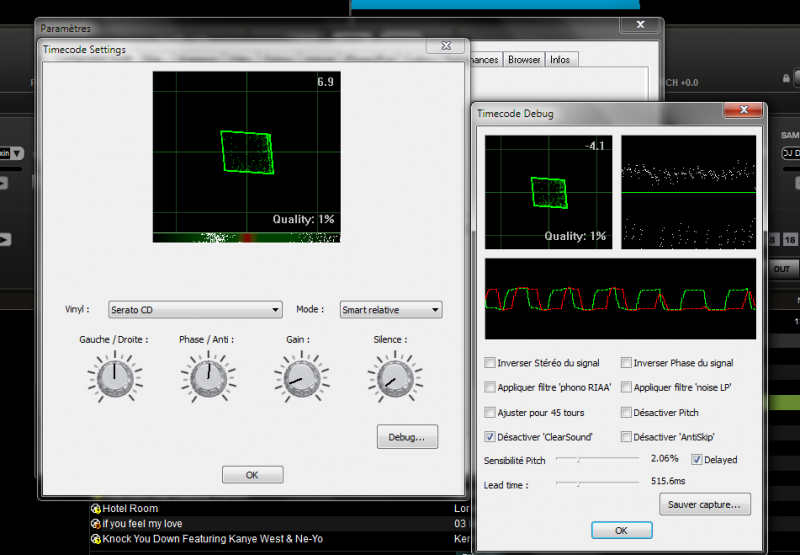
Task: Click the Silence threshold knob
Action: click(x=388, y=377)
